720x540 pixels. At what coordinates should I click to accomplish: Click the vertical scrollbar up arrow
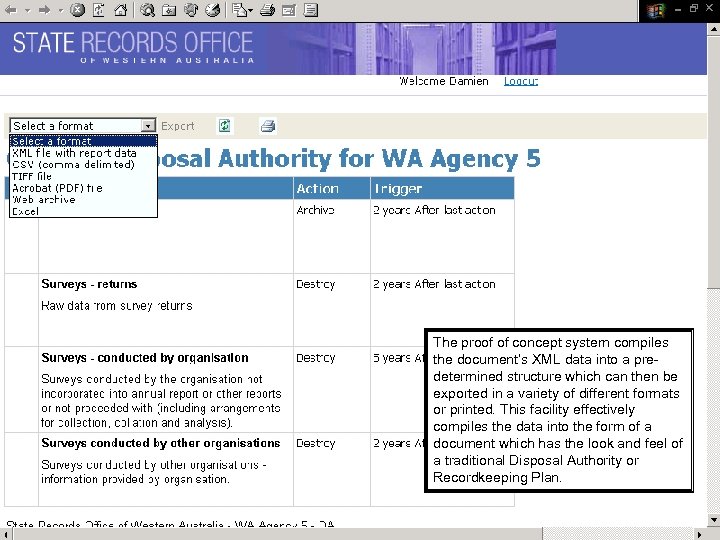pos(714,29)
